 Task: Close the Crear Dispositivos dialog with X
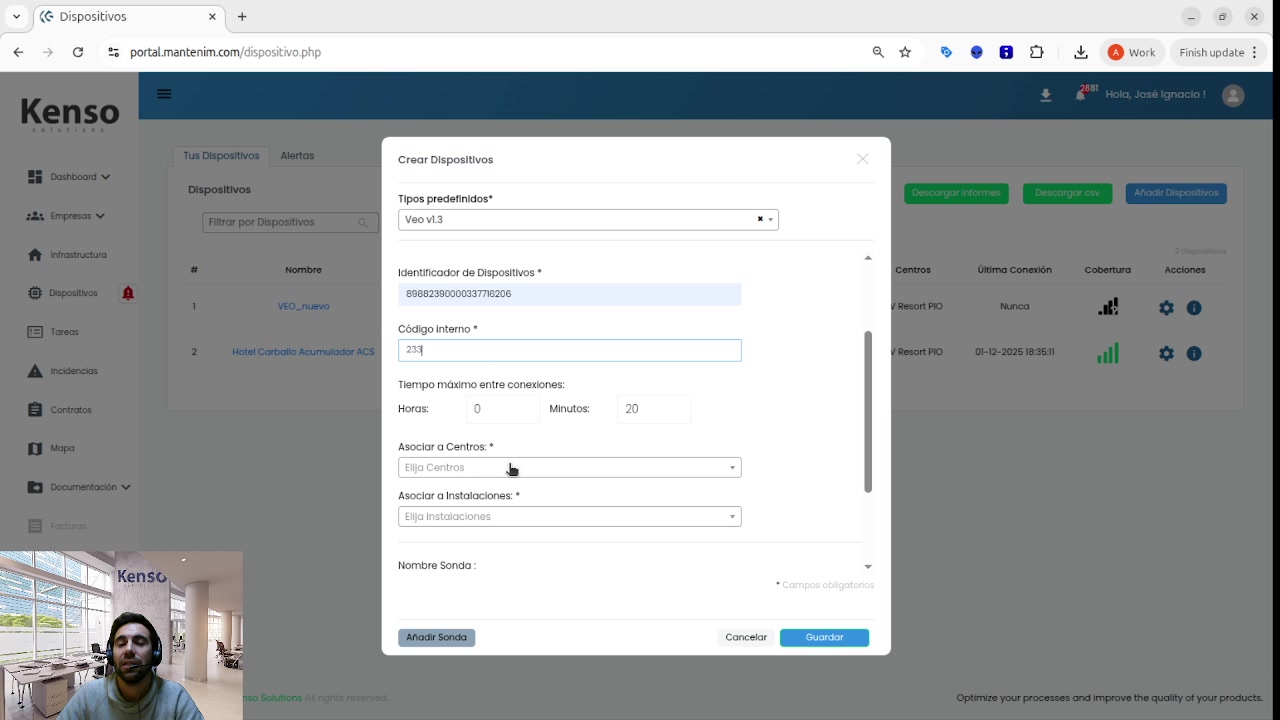[862, 159]
